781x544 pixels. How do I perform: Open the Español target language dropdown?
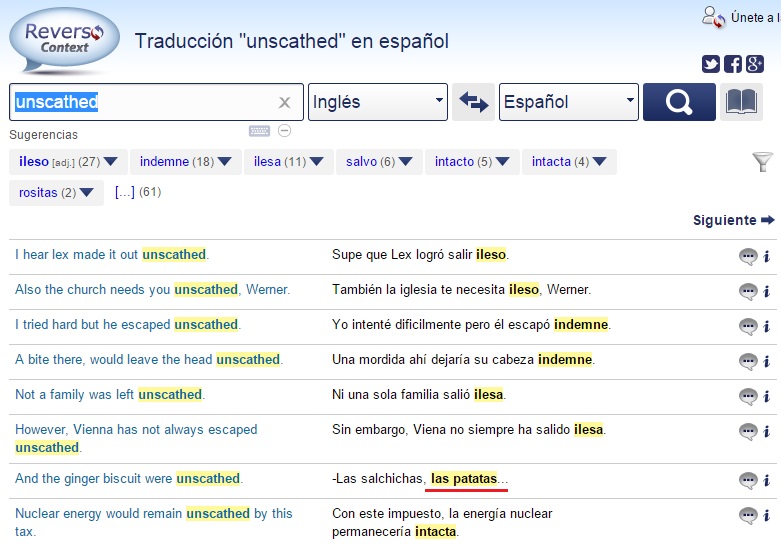pyautogui.click(x=568, y=102)
